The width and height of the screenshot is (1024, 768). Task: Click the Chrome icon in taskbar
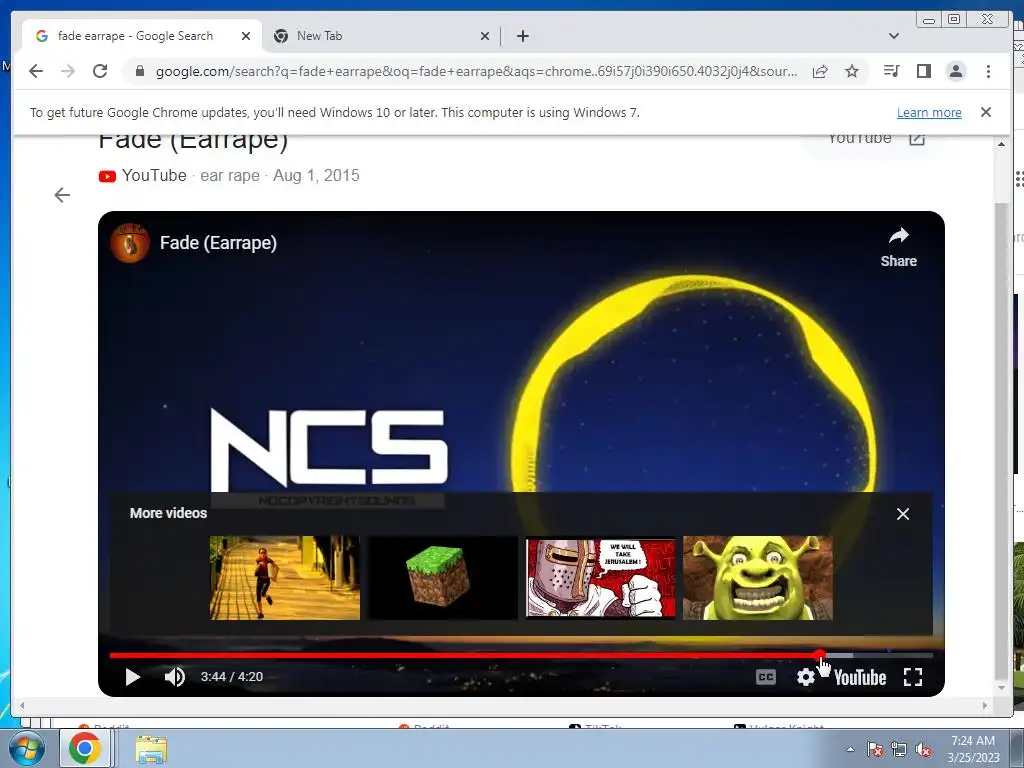pyautogui.click(x=85, y=748)
